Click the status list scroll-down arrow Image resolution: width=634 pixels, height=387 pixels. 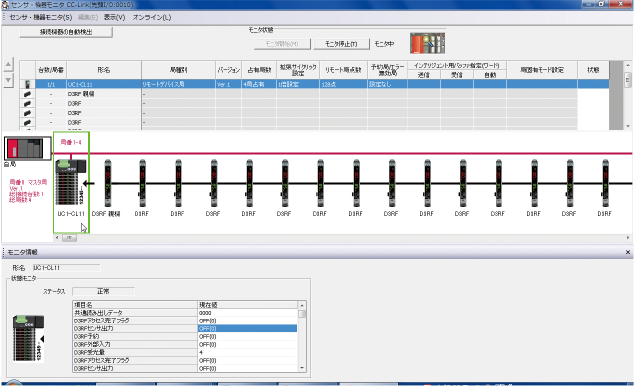(302, 368)
